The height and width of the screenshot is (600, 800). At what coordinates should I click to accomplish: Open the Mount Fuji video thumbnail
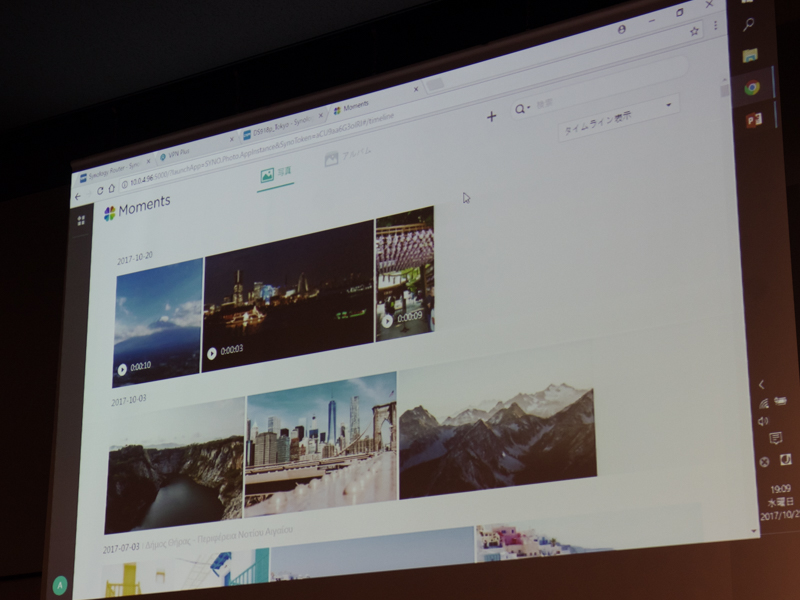(158, 322)
